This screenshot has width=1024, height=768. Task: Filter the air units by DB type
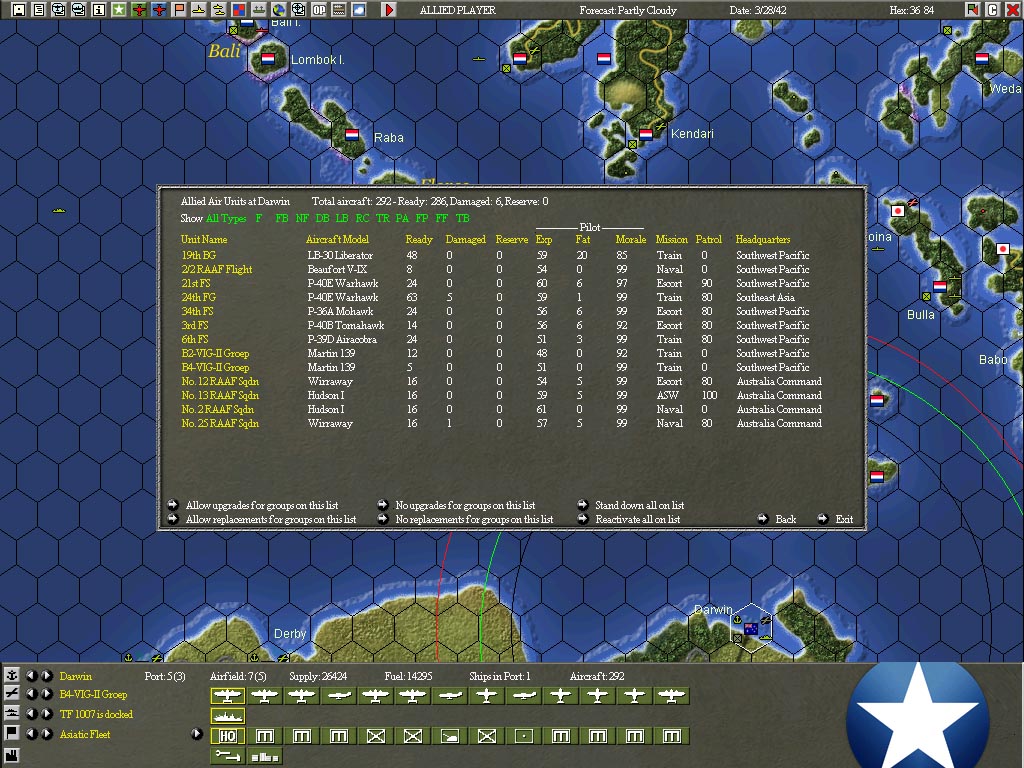point(322,218)
